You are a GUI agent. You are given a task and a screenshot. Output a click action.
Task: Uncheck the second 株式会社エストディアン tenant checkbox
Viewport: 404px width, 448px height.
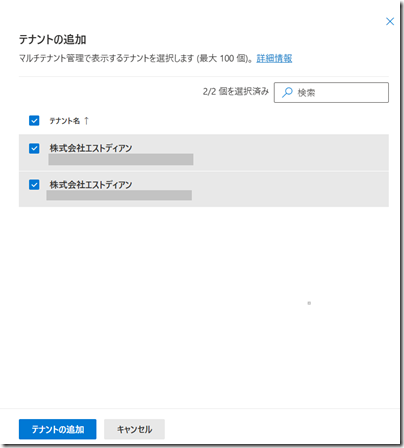(x=34, y=184)
